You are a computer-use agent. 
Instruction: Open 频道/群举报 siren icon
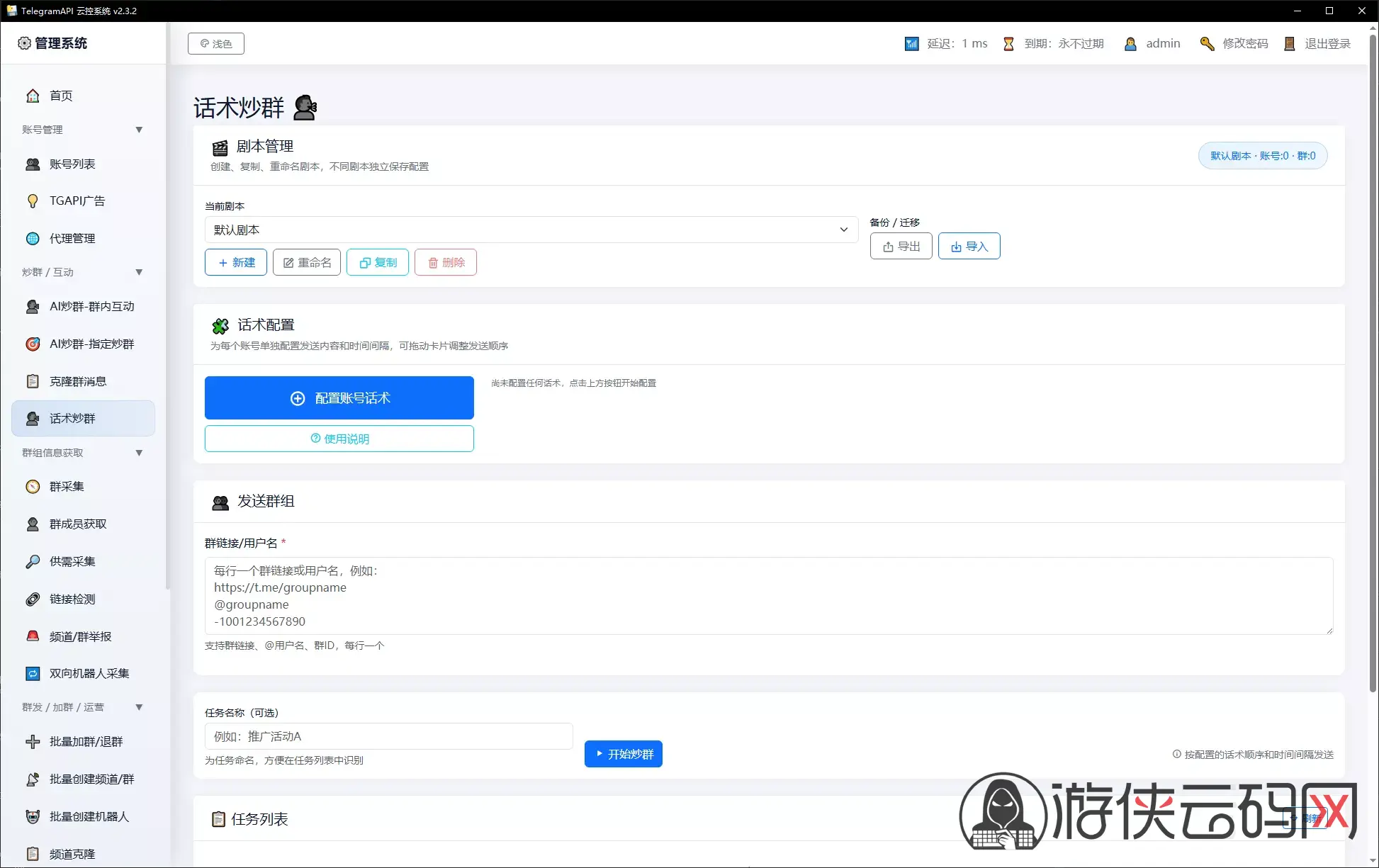(33, 636)
